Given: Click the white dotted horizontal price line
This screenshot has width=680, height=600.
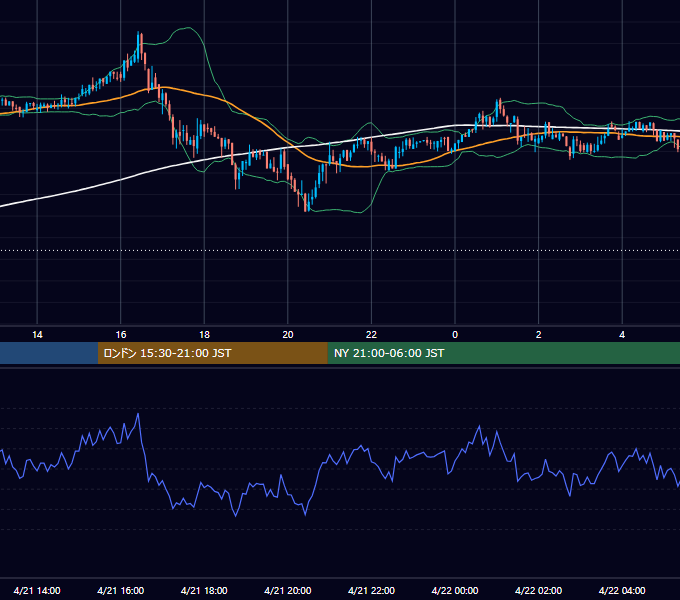Looking at the screenshot, I should (340, 250).
